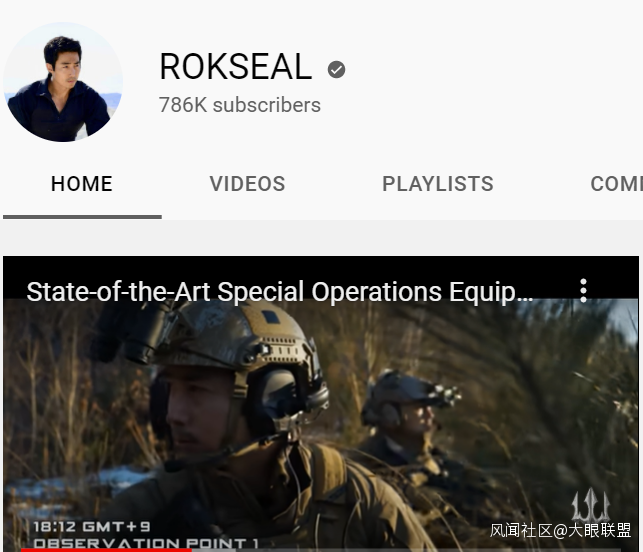The height and width of the screenshot is (552, 643).
Task: Click the ROKSEAL channel profile picture
Action: click(63, 82)
